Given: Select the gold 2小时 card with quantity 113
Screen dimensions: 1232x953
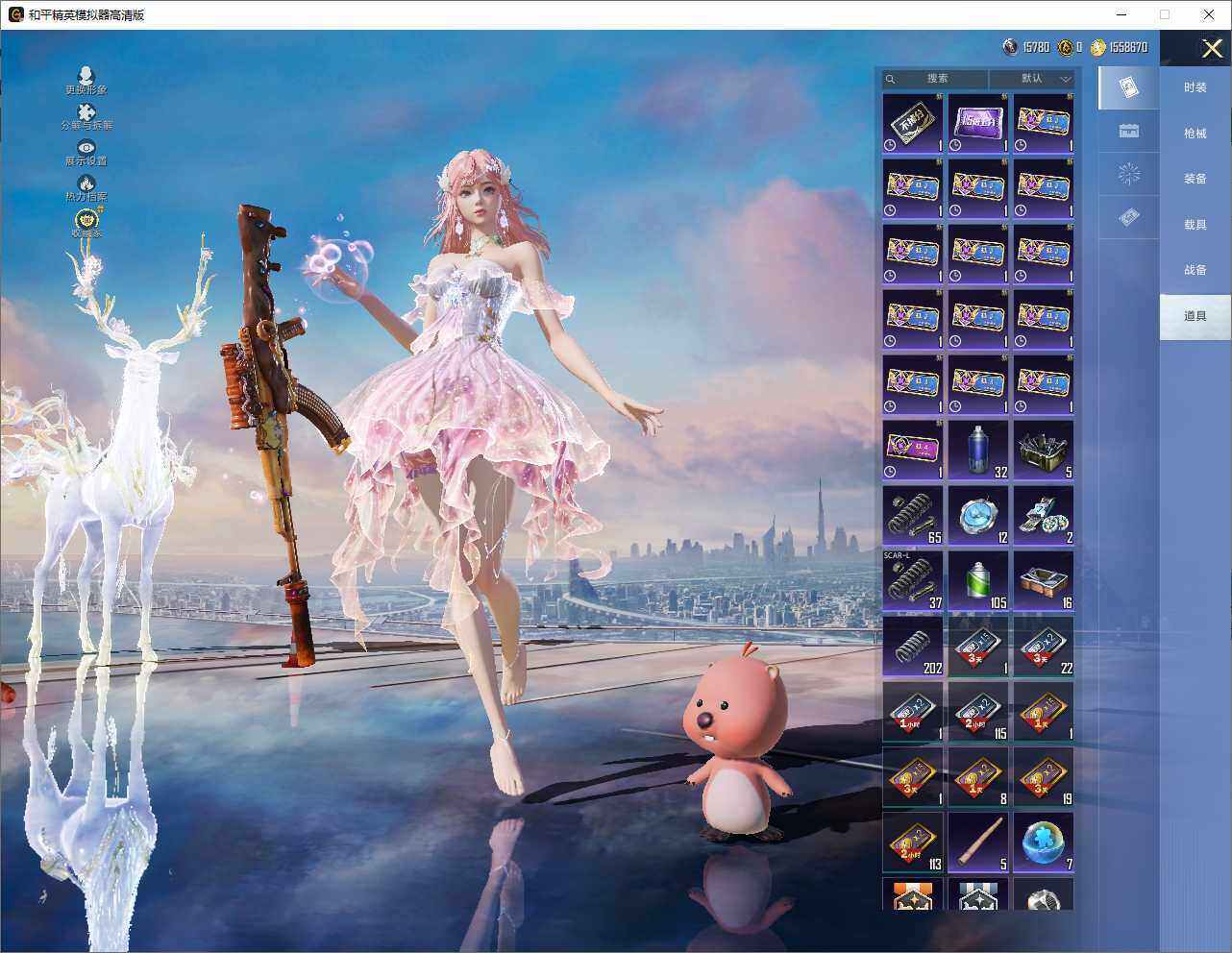Looking at the screenshot, I should [913, 843].
